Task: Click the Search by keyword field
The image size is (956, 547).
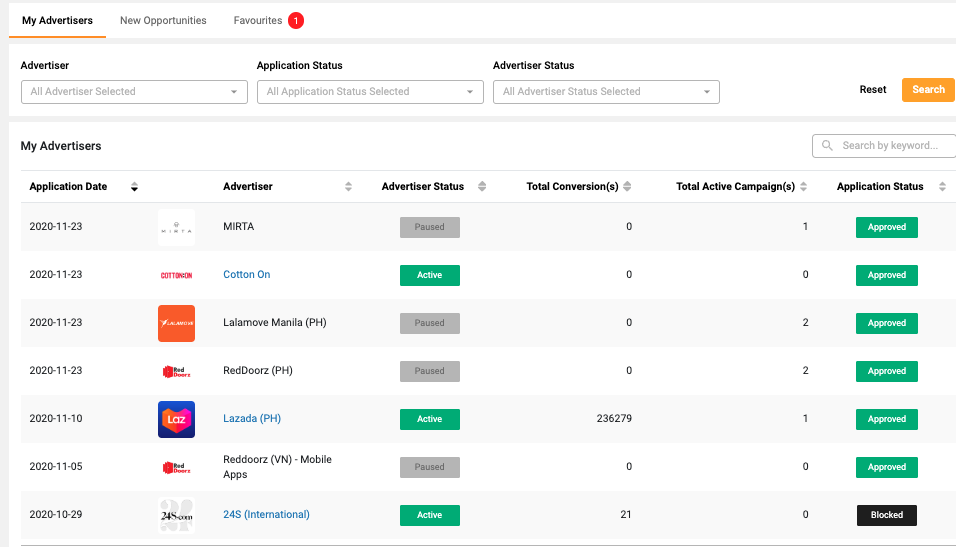Action: click(883, 146)
